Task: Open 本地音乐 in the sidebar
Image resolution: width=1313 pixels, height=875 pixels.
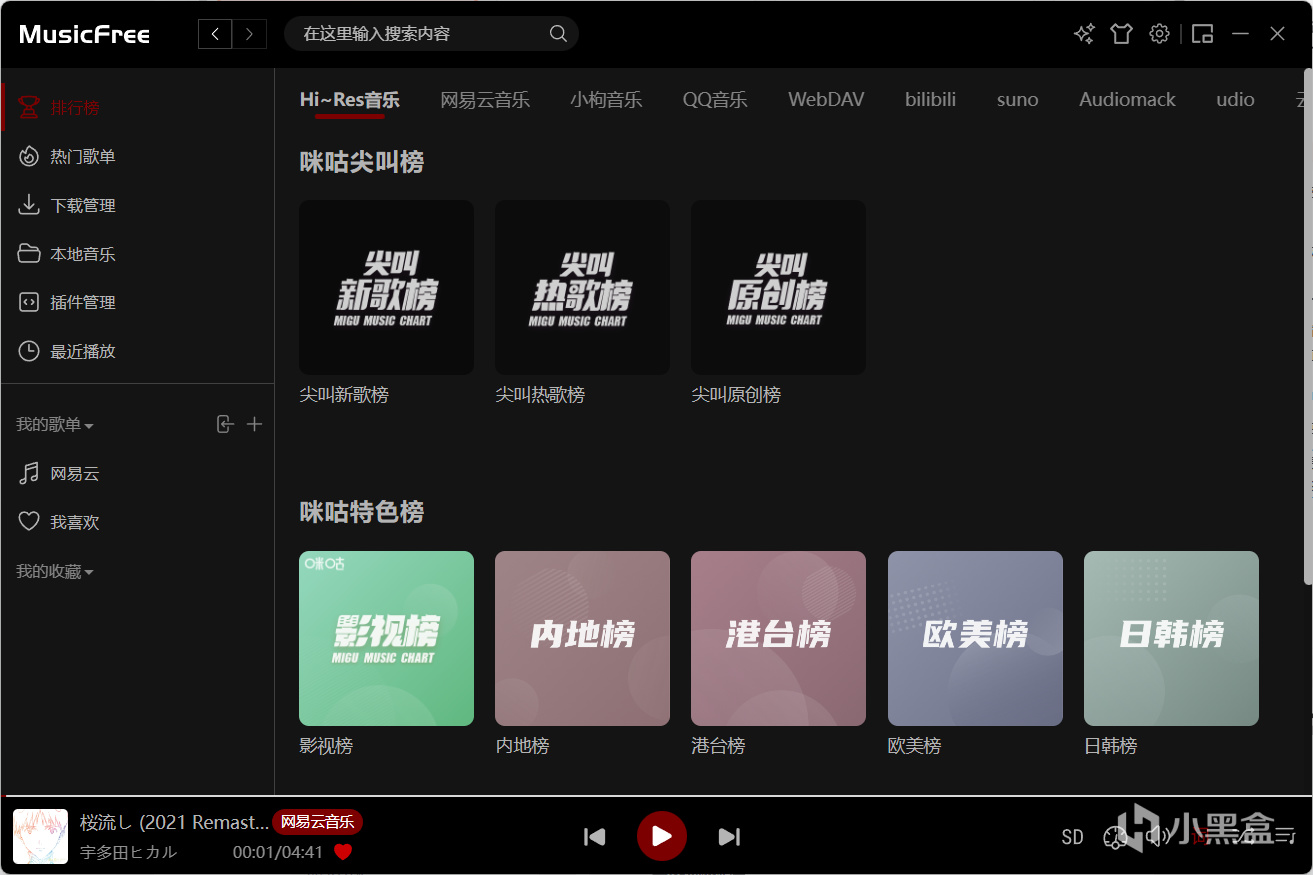Action: coord(138,254)
